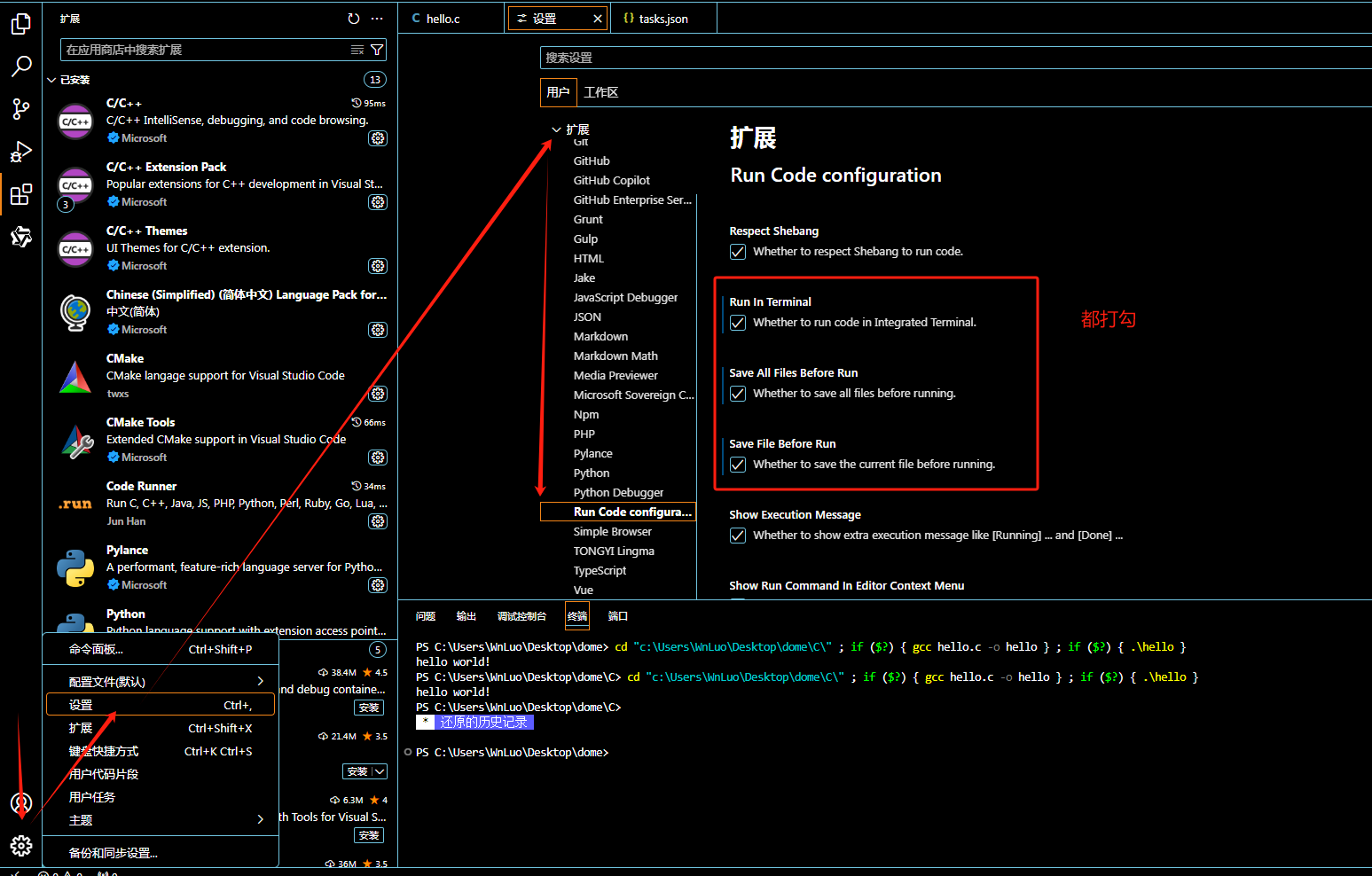Click the filter extensions funnel icon
This screenshot has height=876, width=1372.
(377, 50)
